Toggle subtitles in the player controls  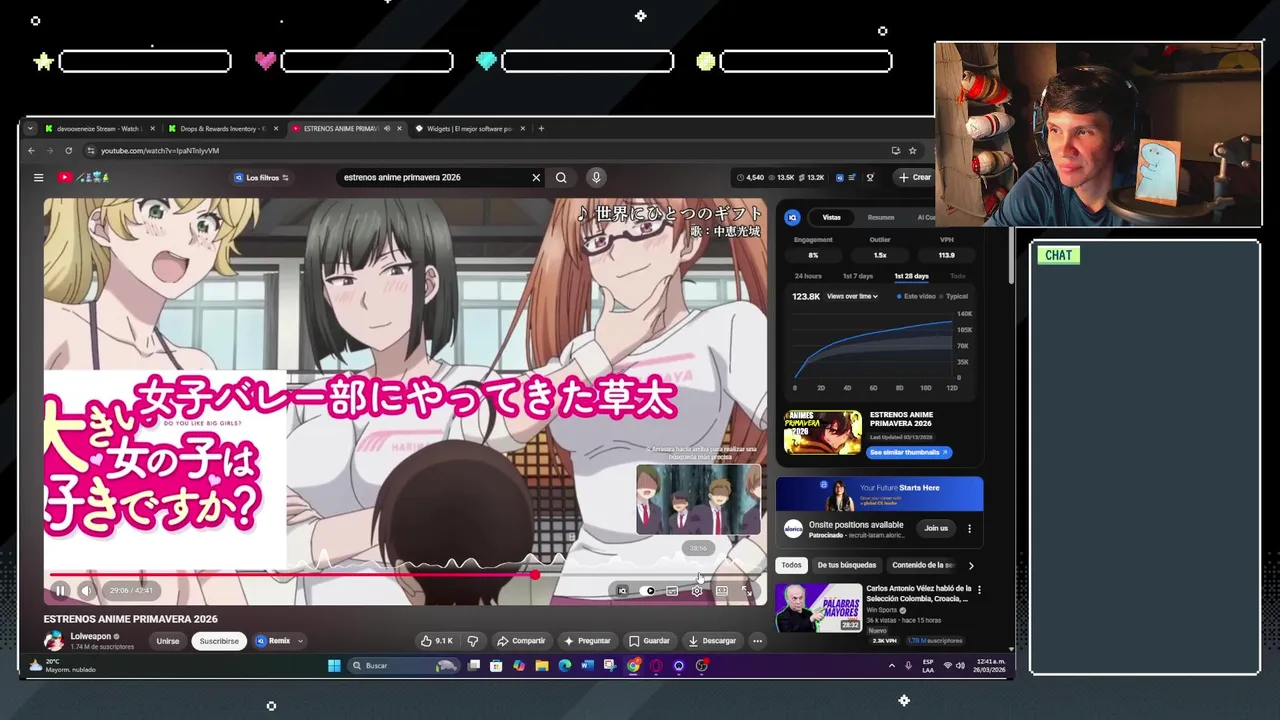(x=672, y=591)
